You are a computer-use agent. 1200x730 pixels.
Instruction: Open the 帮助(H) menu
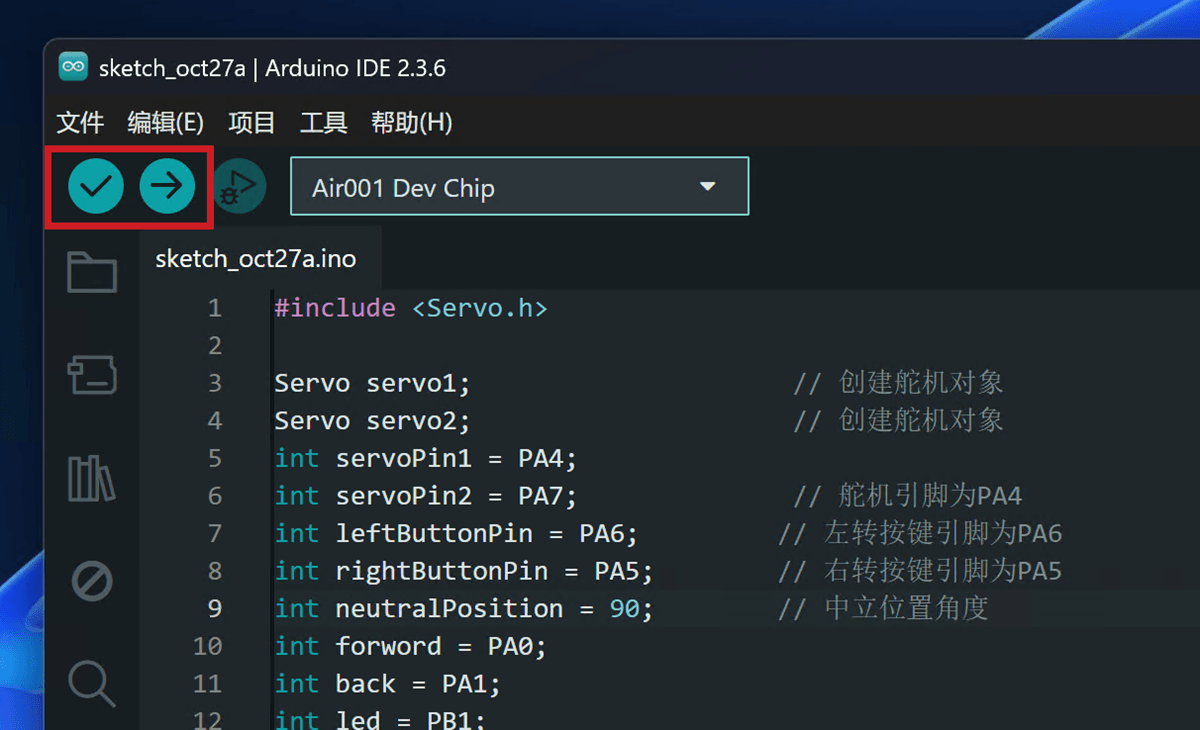tap(412, 123)
